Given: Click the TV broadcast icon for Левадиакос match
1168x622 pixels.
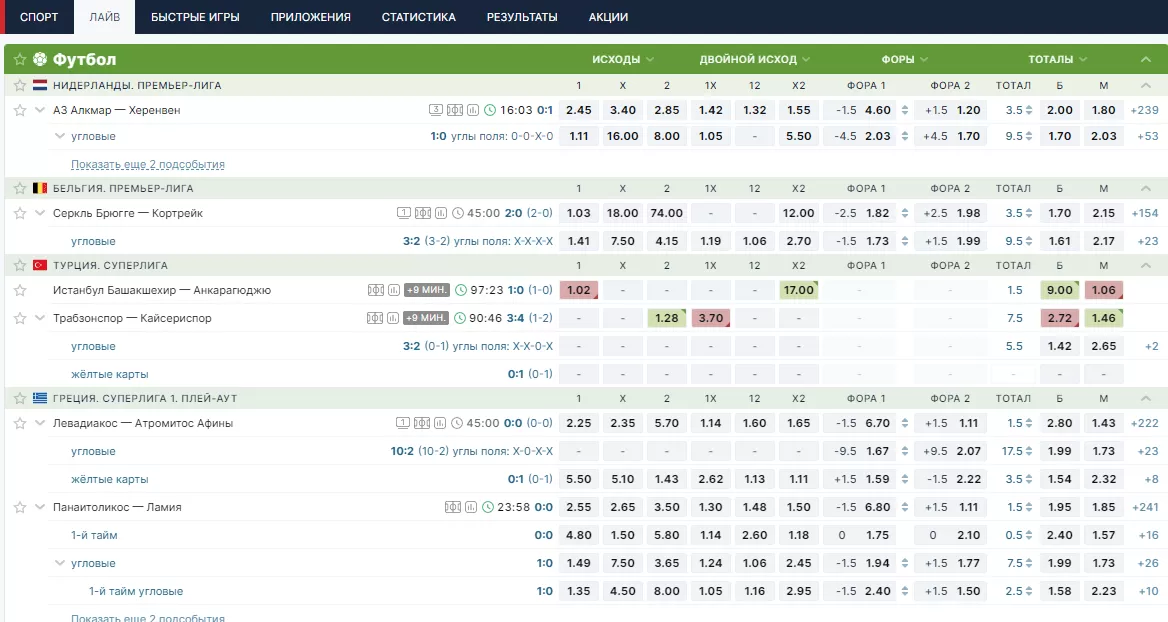Looking at the screenshot, I should tap(404, 423).
